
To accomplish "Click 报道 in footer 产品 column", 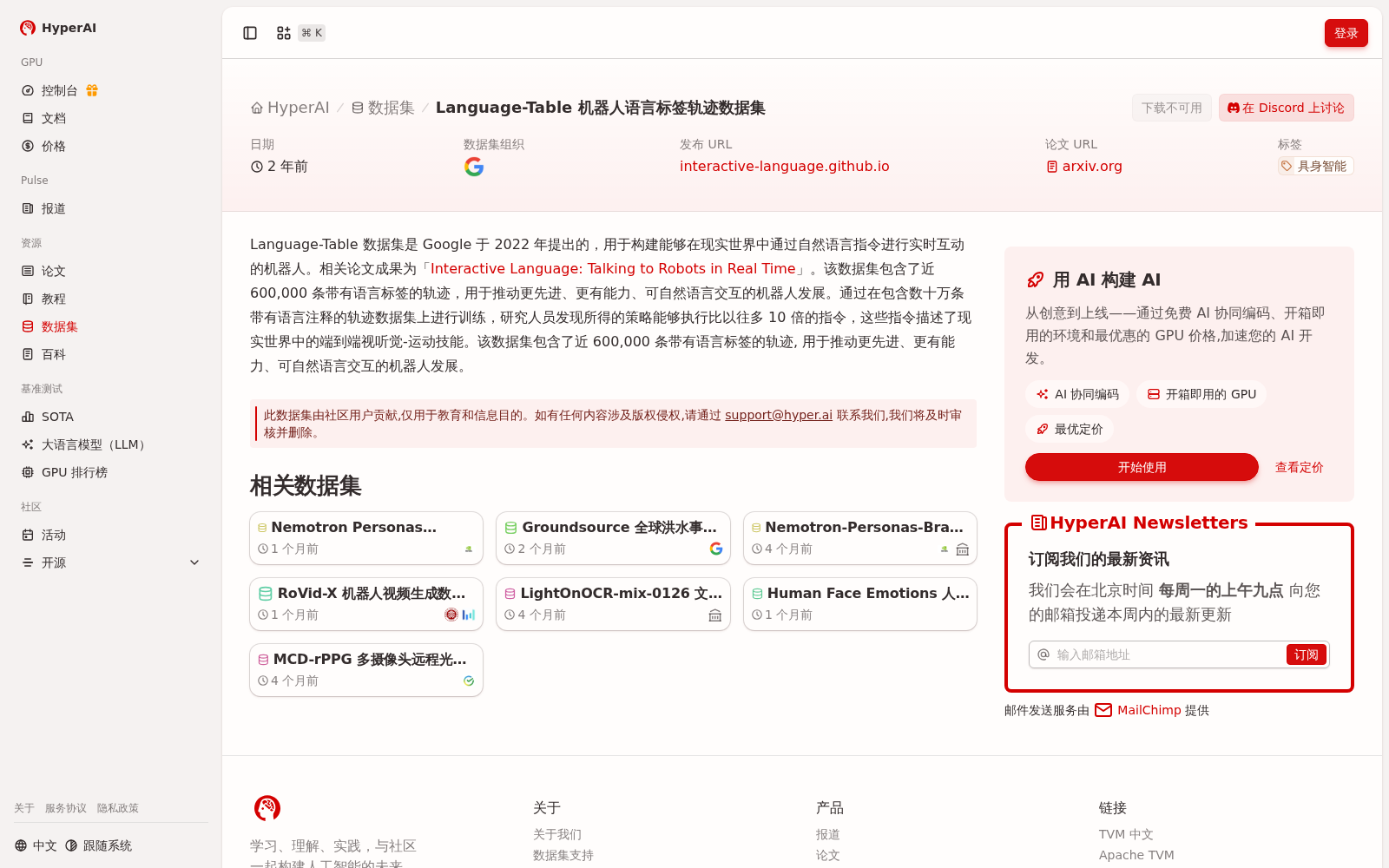I will tap(828, 834).
